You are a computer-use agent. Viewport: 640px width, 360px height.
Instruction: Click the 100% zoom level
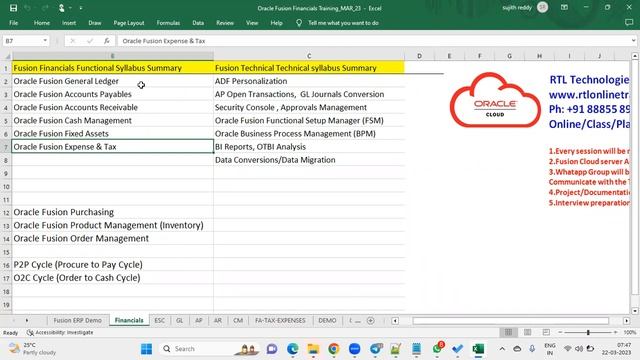[x=630, y=332]
